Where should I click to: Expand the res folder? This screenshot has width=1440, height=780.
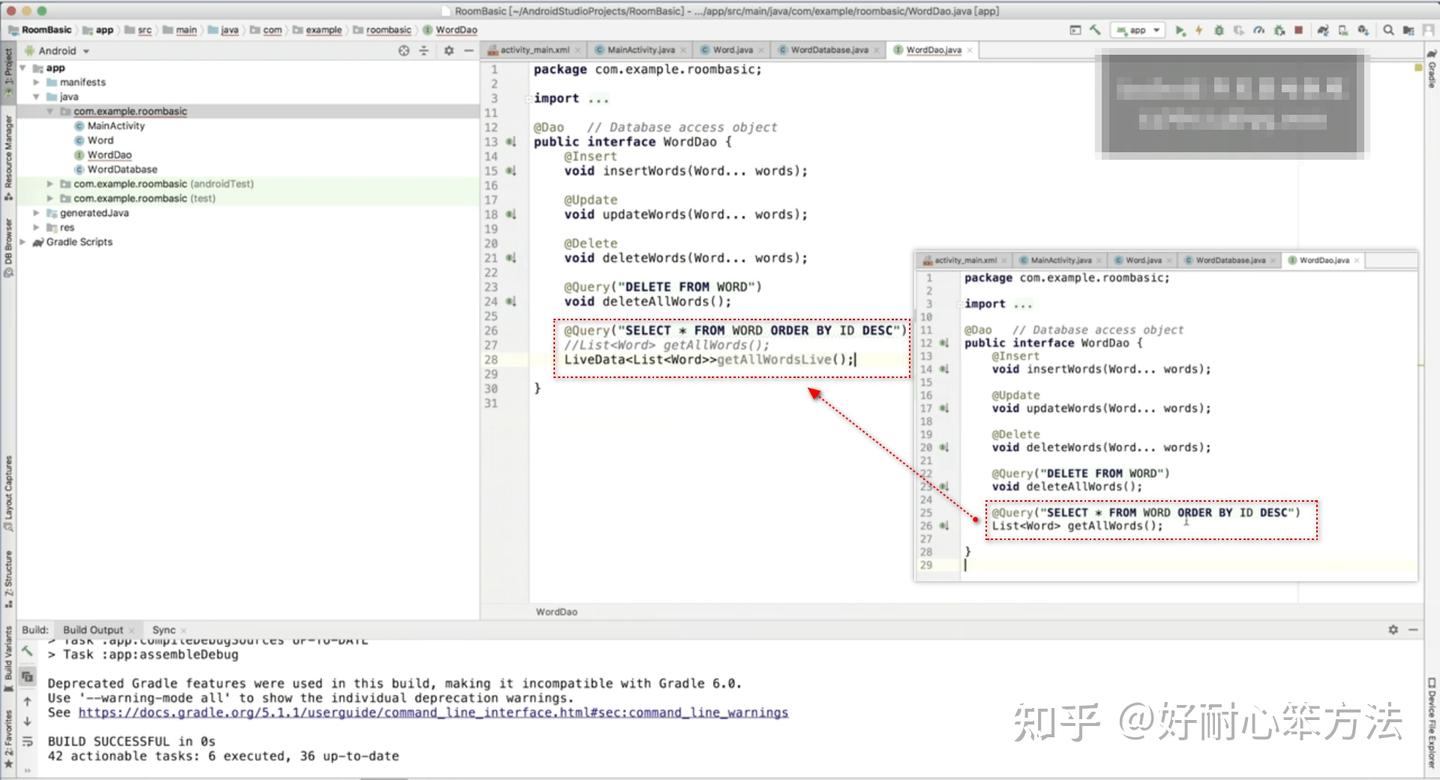click(x=37, y=227)
